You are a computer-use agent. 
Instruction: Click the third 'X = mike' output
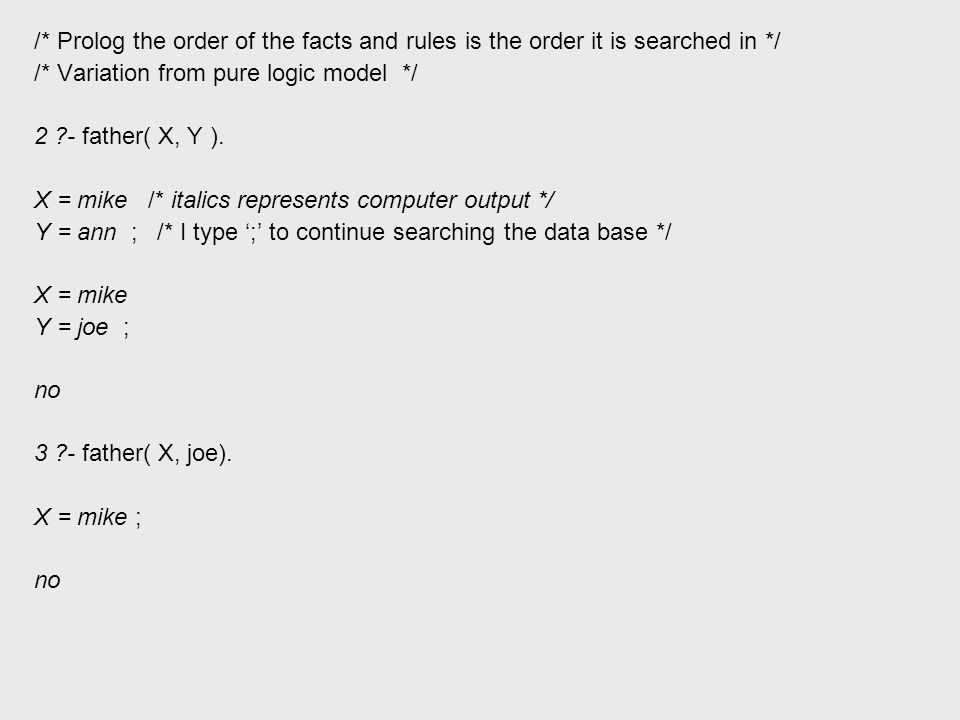[x=81, y=517]
